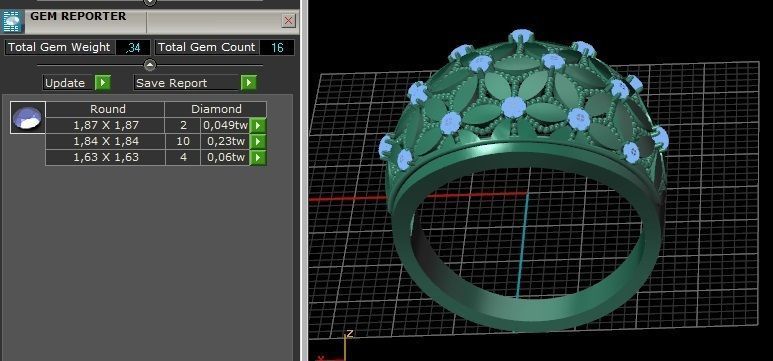This screenshot has width=773, height=361.
Task: Click quantity 4 in the 1,63 row
Action: 183,157
